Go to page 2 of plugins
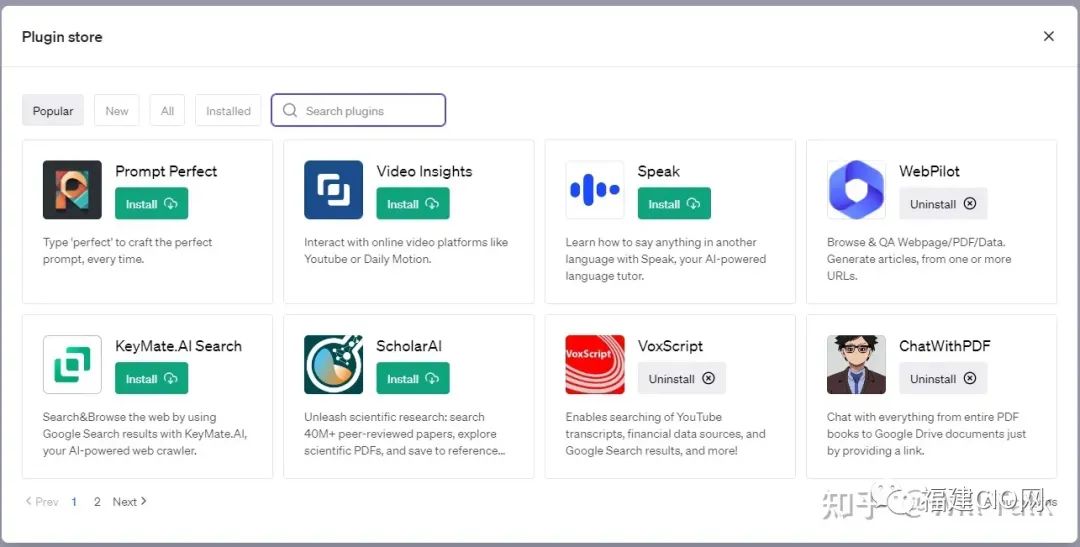Viewport: 1080px width, 547px height. [x=97, y=502]
